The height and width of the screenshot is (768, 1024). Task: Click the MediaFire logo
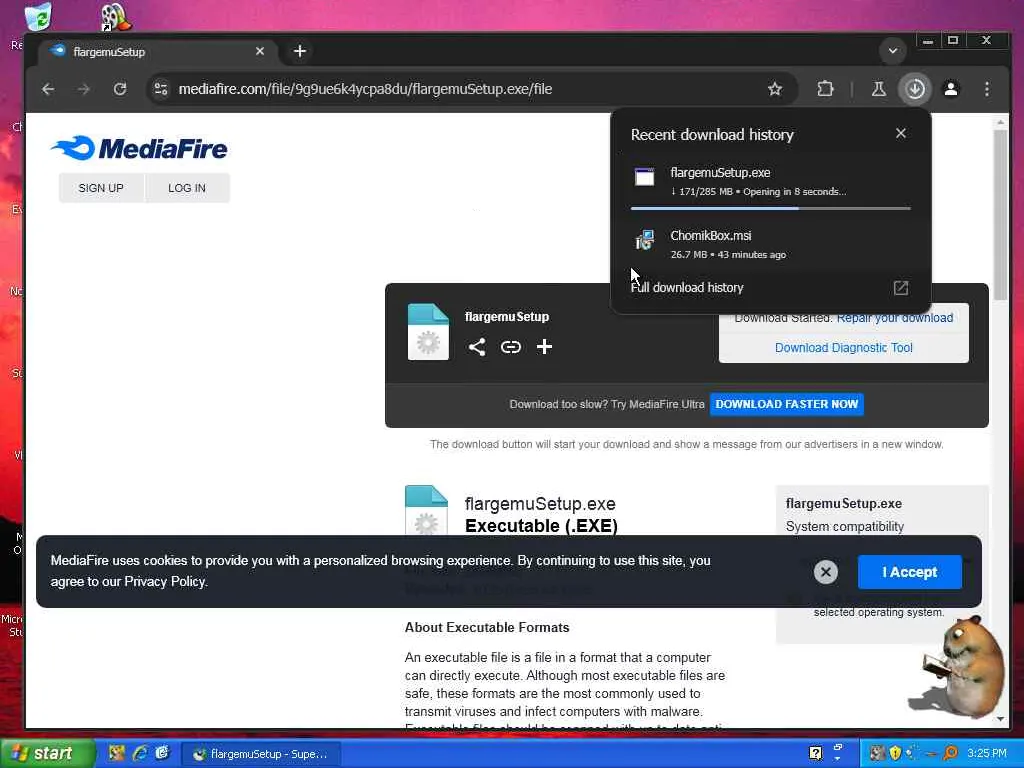140,148
